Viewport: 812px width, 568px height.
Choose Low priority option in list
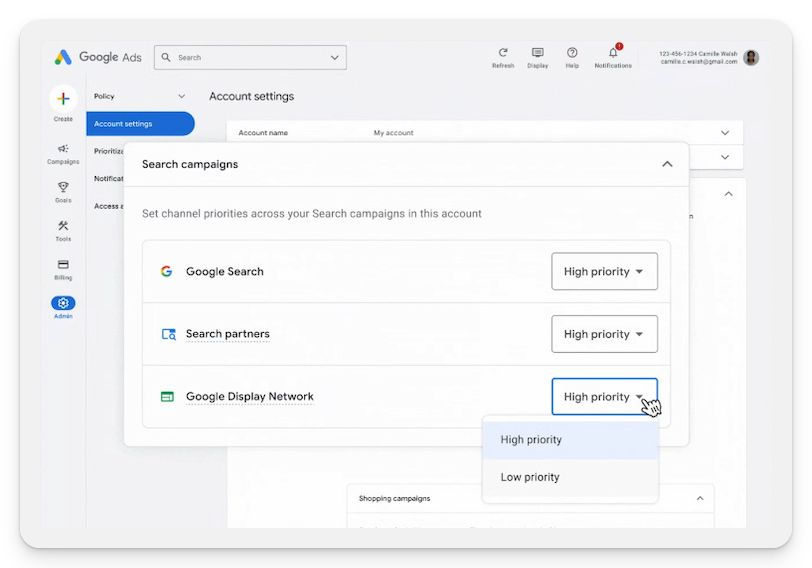(x=570, y=477)
